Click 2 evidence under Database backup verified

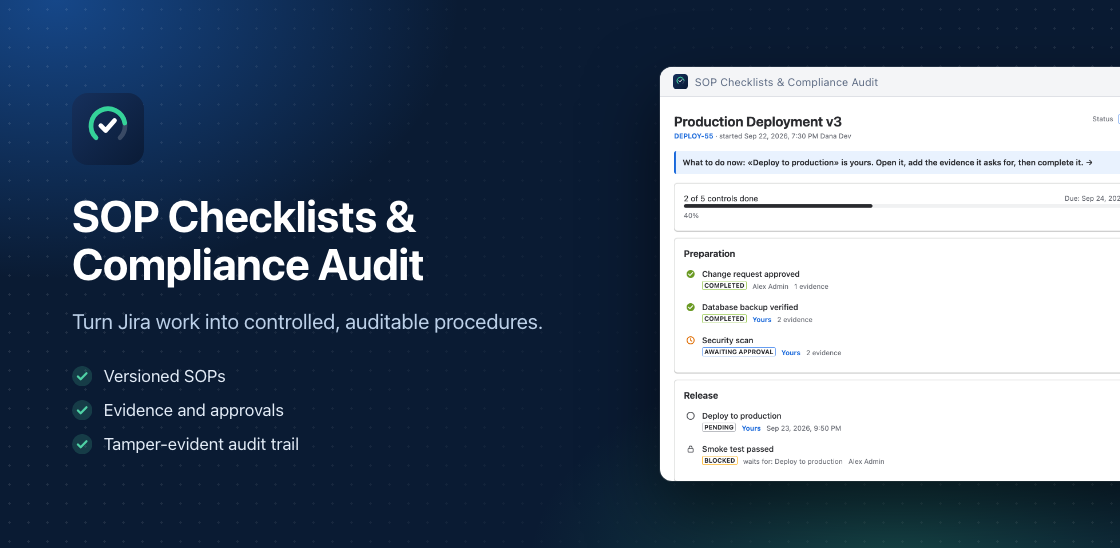pos(794,319)
